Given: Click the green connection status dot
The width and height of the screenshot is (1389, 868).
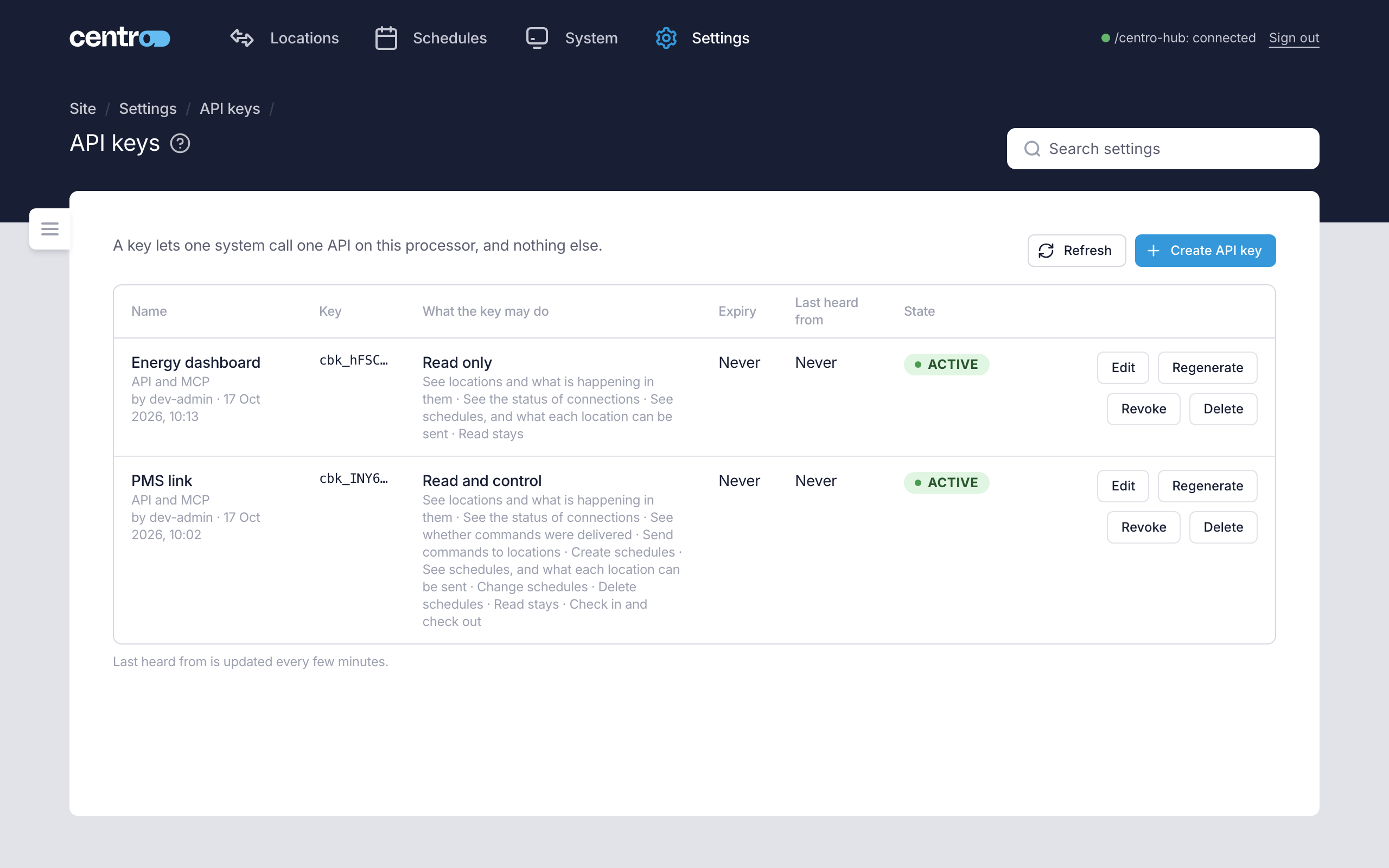Looking at the screenshot, I should [x=1105, y=38].
